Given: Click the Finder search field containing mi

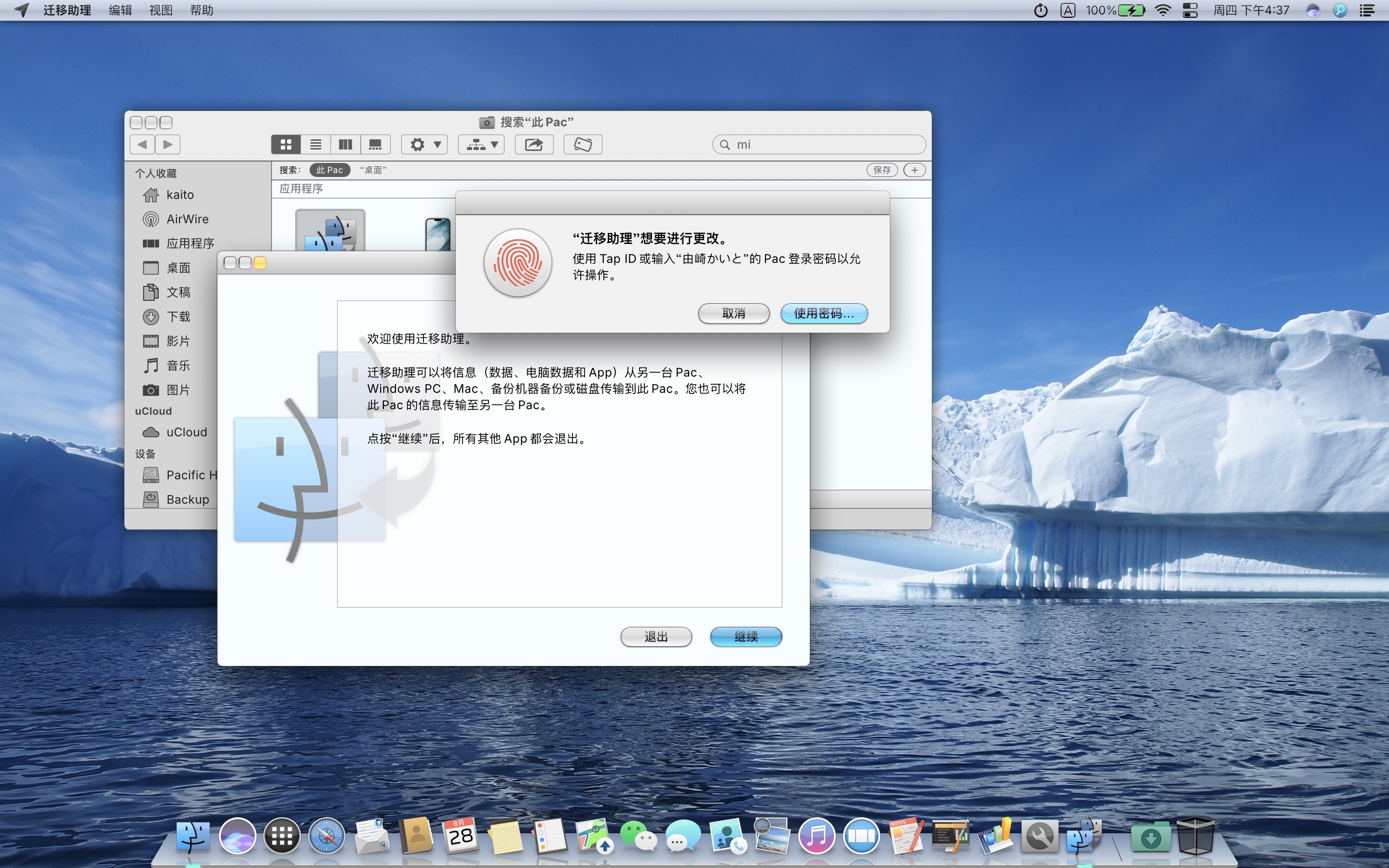Looking at the screenshot, I should 819,144.
